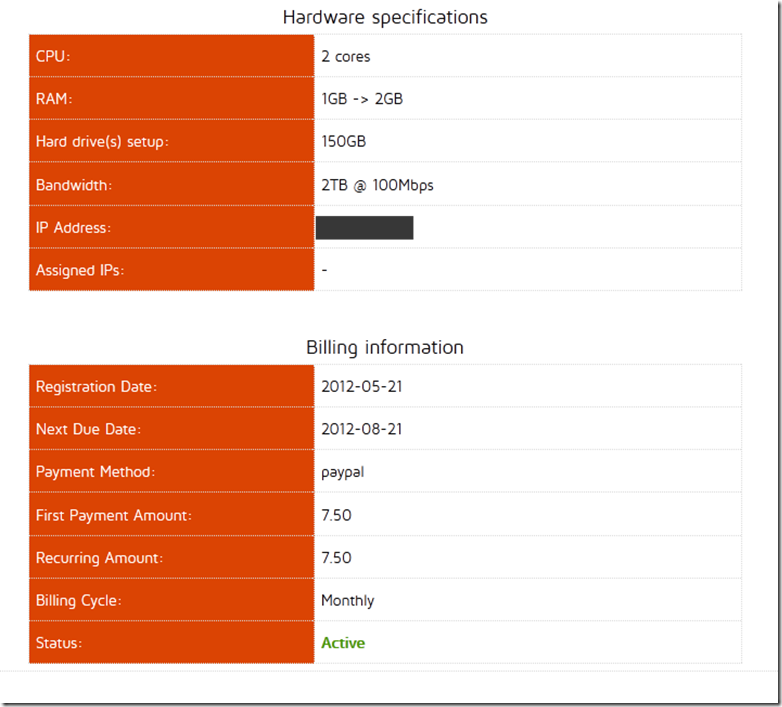Select the 'Next Due Date:' label
This screenshot has height=707, width=782.
tap(88, 429)
